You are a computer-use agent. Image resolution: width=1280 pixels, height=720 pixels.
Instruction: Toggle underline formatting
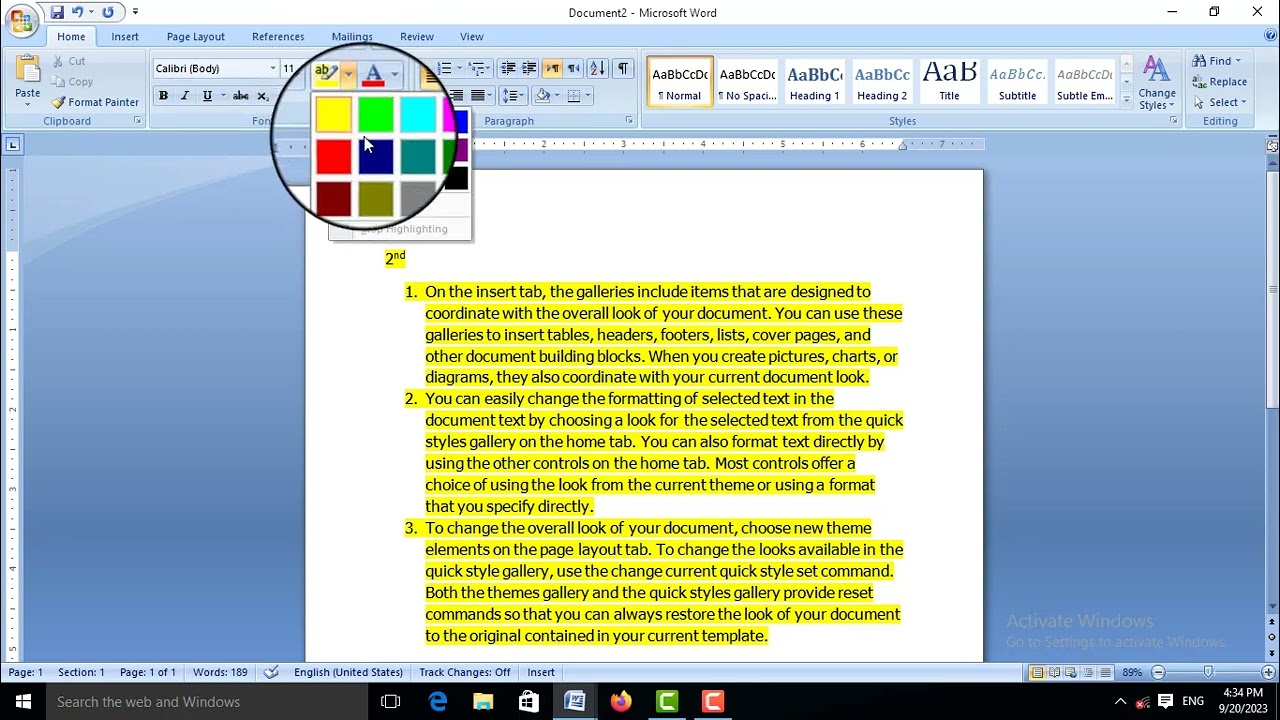click(x=207, y=96)
